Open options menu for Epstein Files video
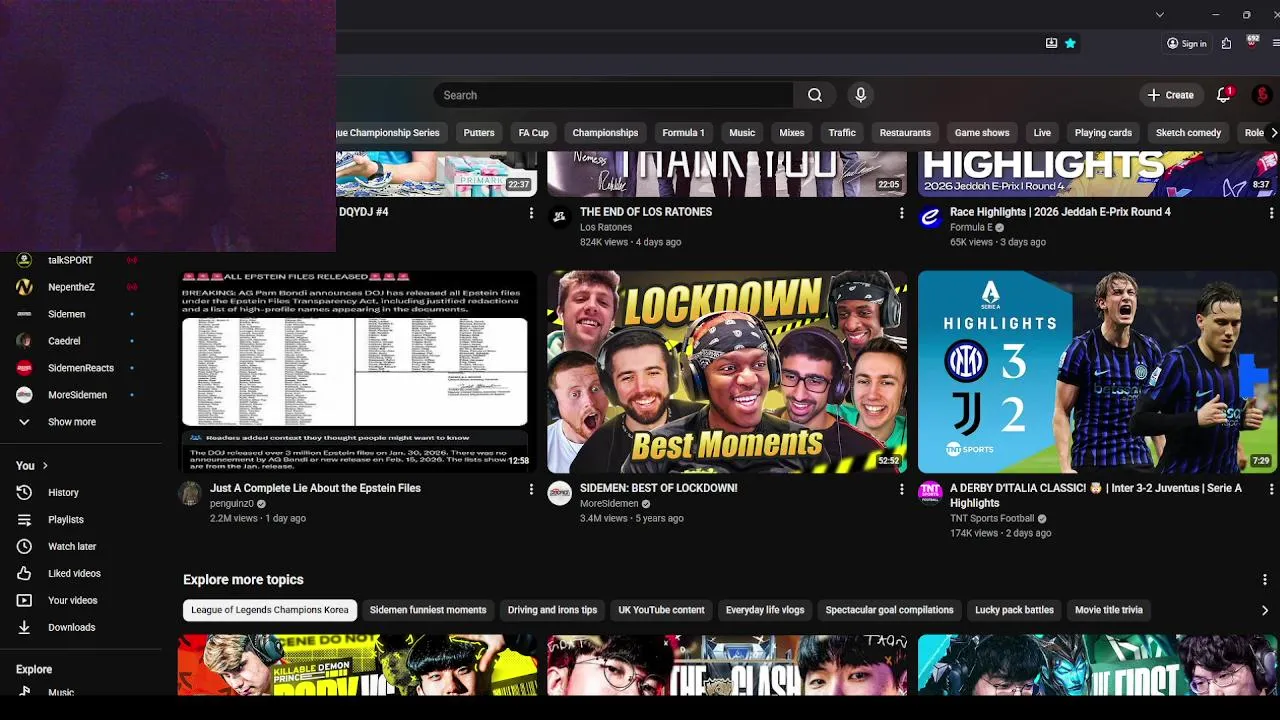This screenshot has height=720, width=1280. click(x=531, y=489)
